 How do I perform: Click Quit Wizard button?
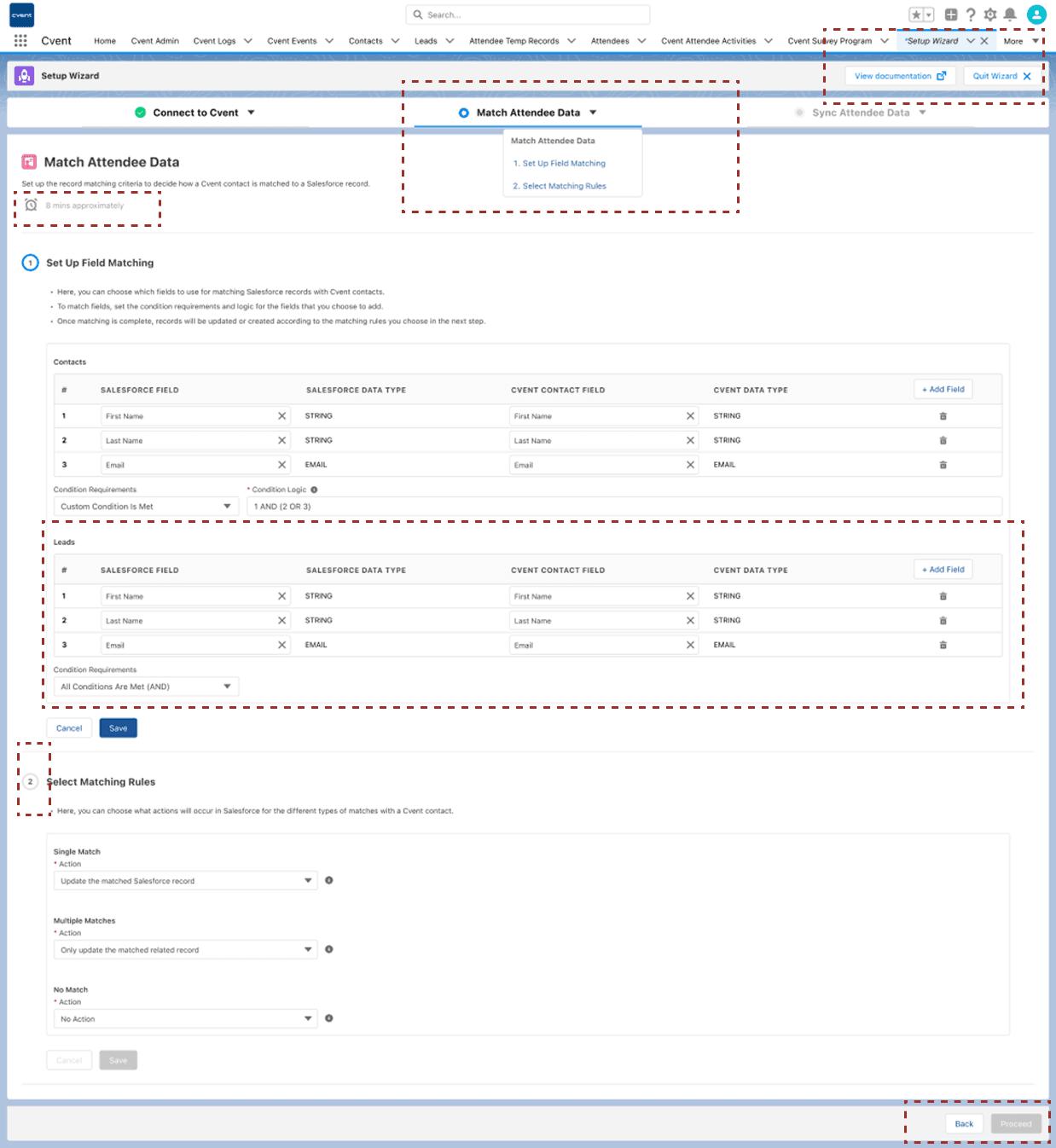pyautogui.click(x=1002, y=76)
